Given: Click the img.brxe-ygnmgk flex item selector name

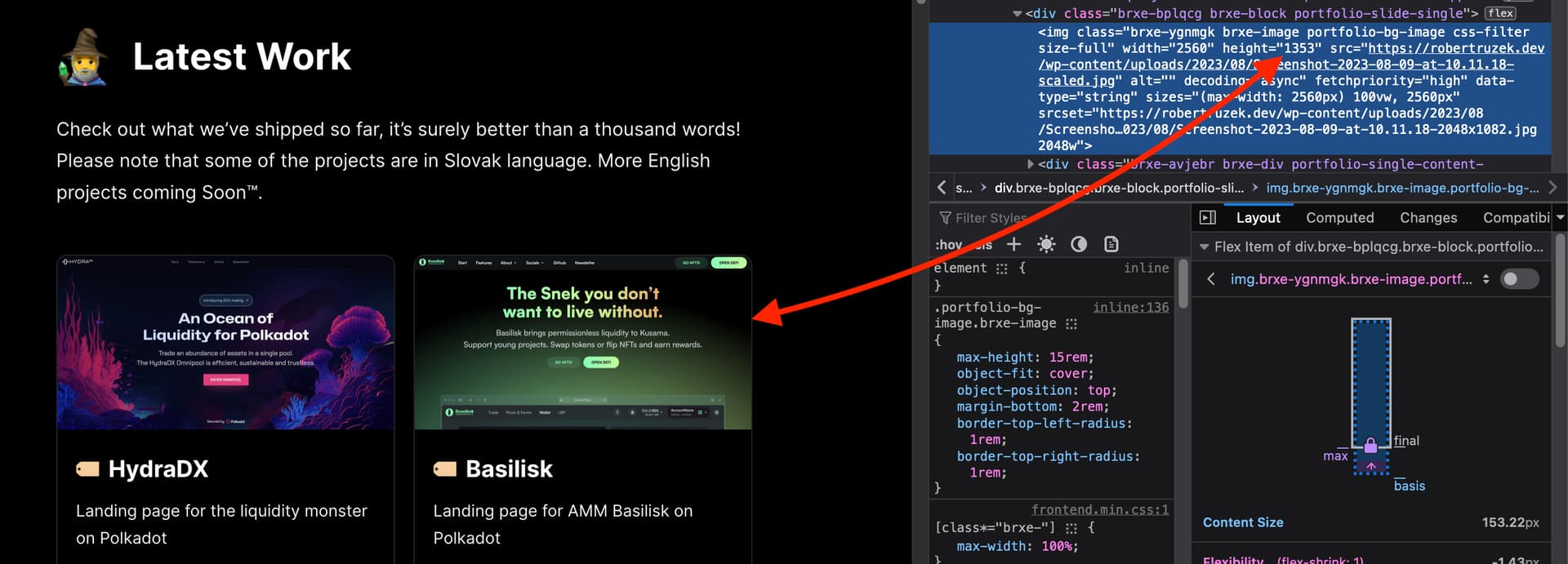Looking at the screenshot, I should point(1351,279).
